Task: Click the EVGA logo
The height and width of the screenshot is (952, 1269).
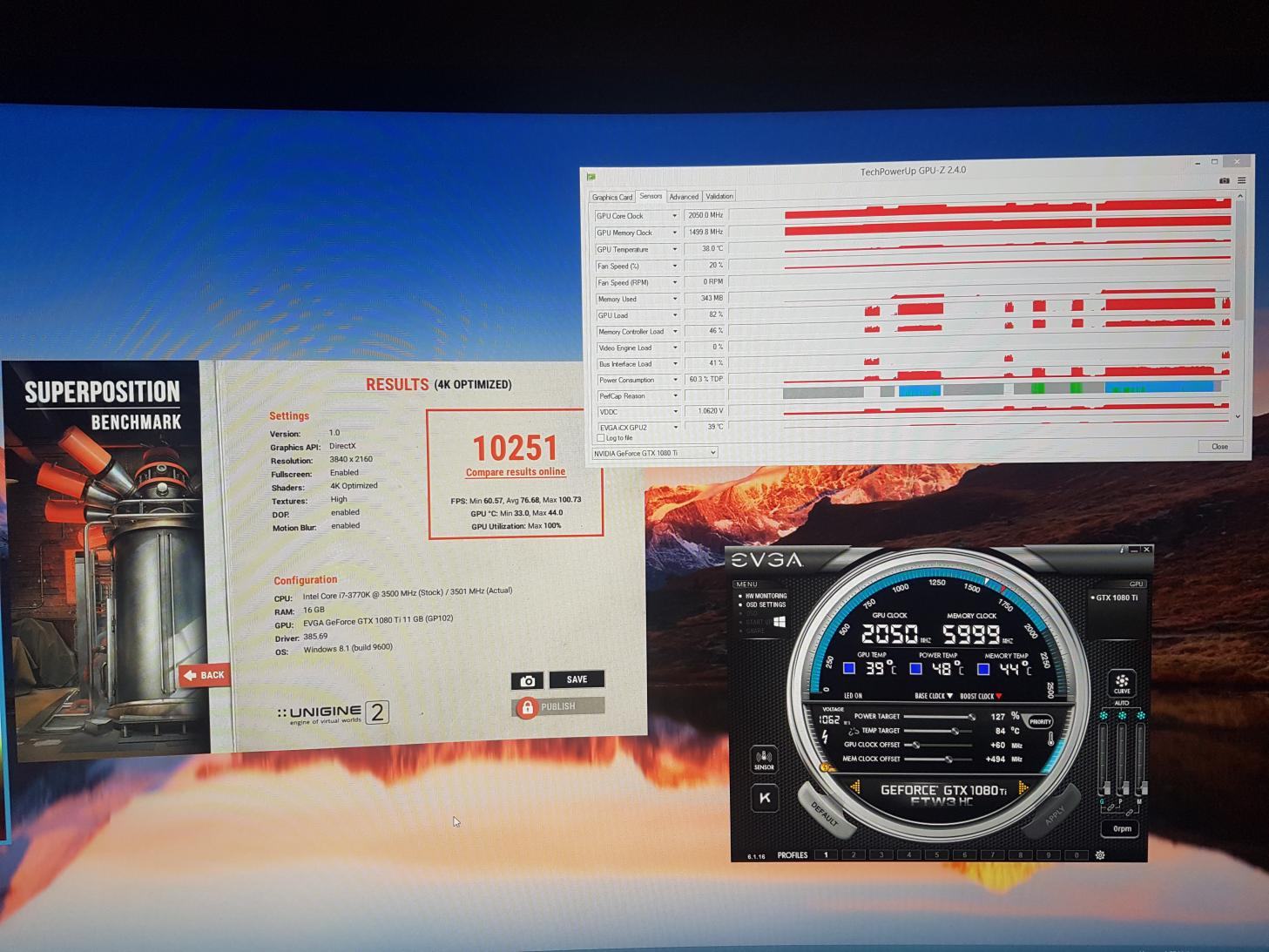Action: point(766,559)
